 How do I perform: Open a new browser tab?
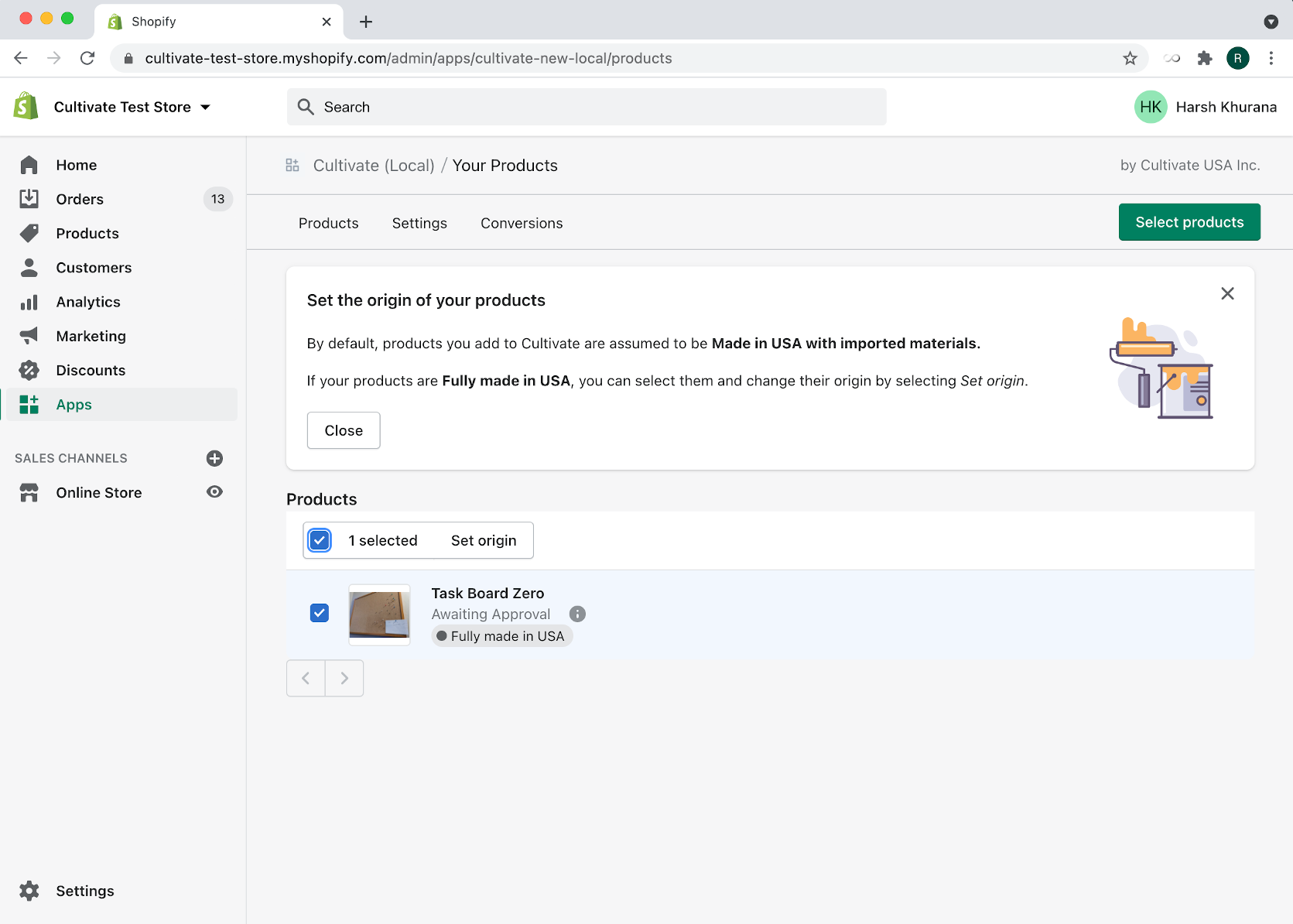pos(366,22)
